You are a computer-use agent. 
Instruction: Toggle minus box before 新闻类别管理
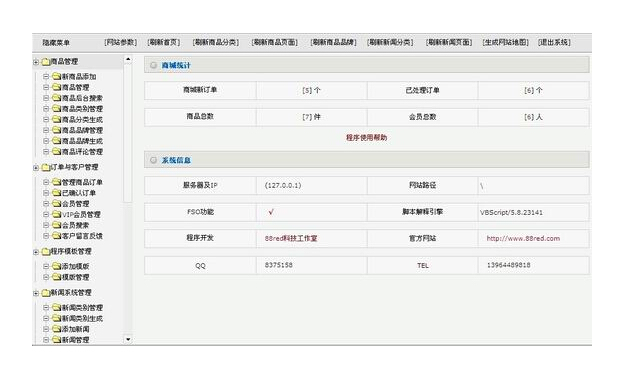click(46, 308)
